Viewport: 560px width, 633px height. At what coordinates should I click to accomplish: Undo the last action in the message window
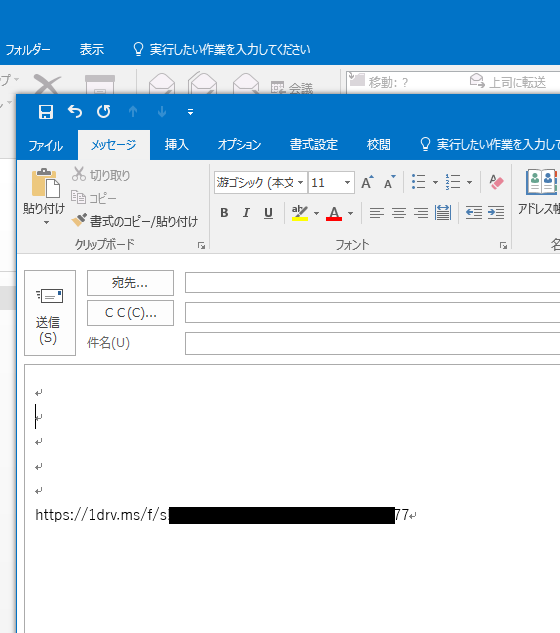(75, 111)
